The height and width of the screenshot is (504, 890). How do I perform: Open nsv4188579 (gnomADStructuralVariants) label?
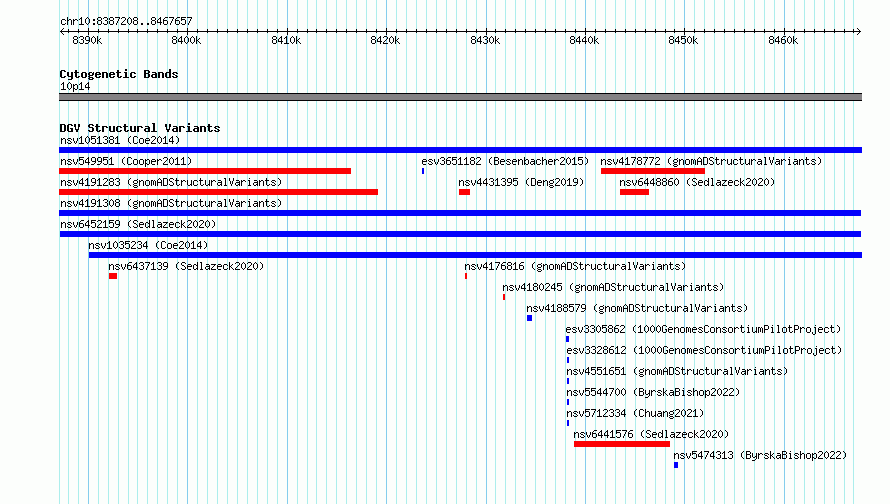coord(637,308)
